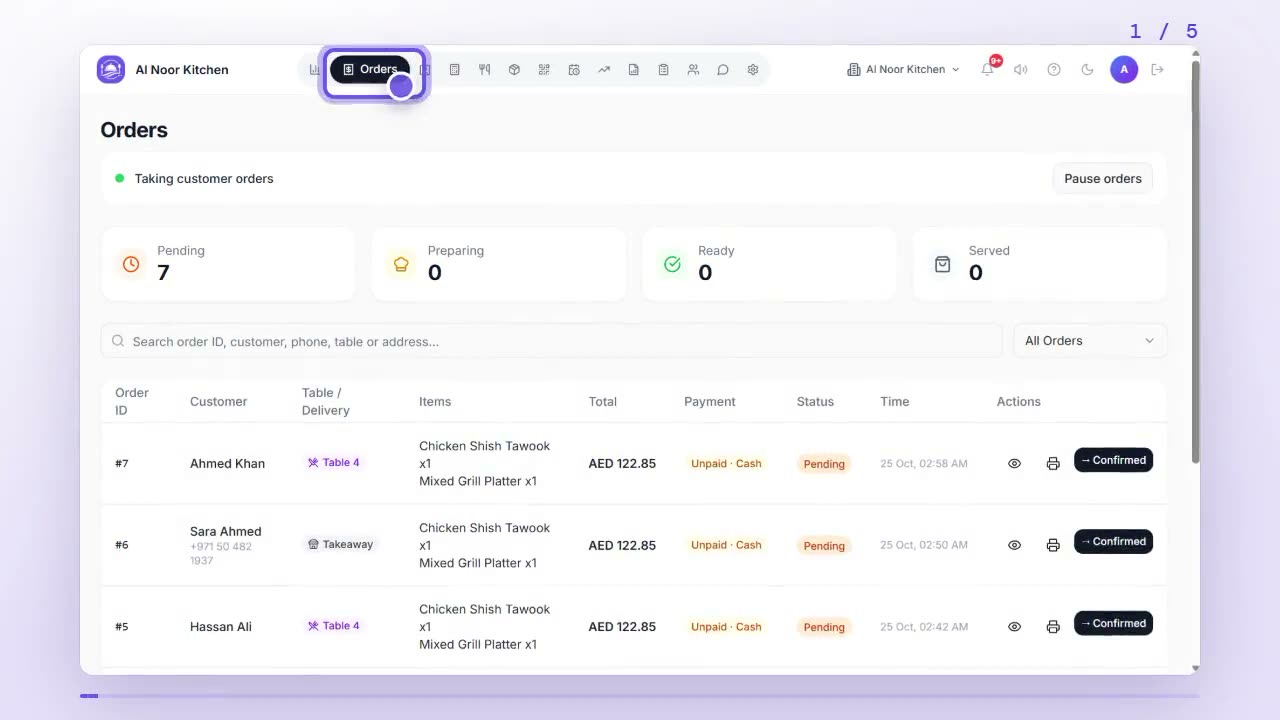Viewport: 1280px width, 720px height.
Task: Mark Hassan Ali's order #5 as Confirmed
Action: click(x=1114, y=624)
